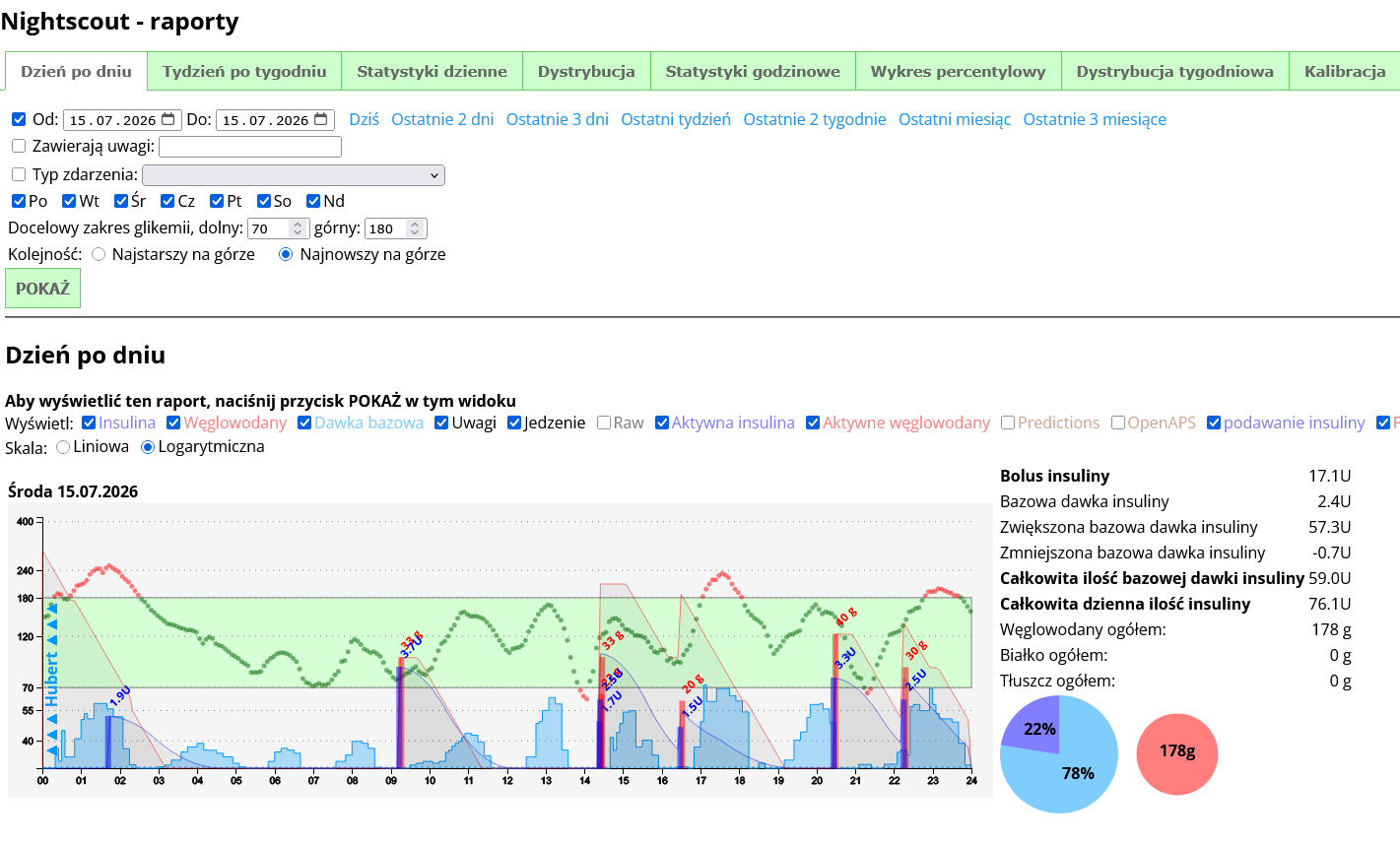The image size is (1400, 846).
Task: Click the POKAŻ button
Action: point(42,289)
